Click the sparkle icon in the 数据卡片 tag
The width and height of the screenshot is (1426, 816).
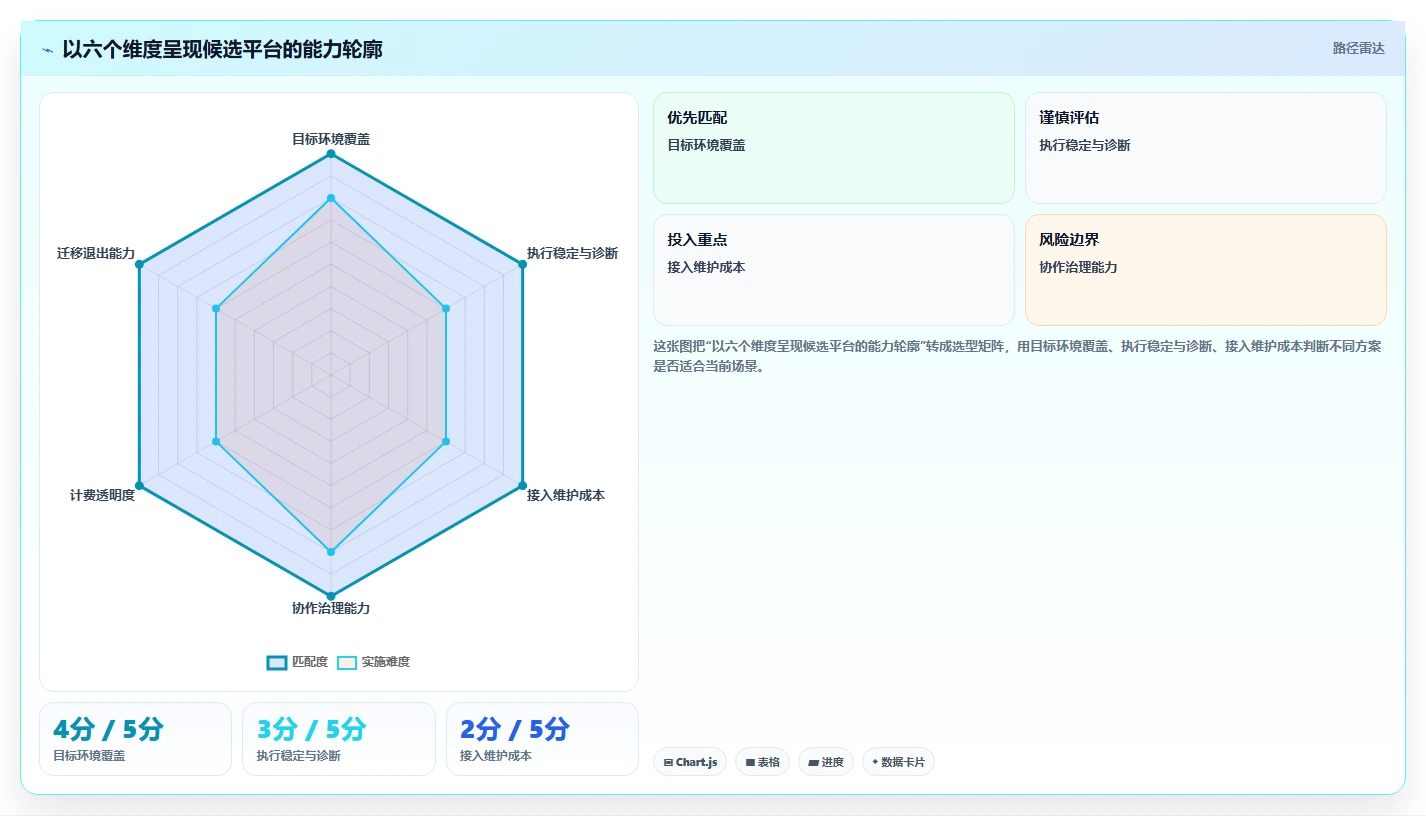[875, 762]
